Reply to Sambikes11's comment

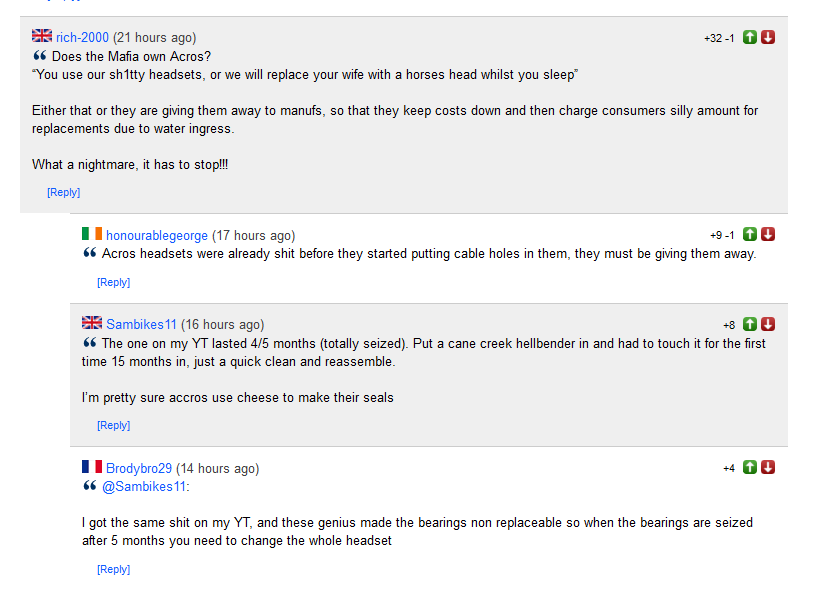pyautogui.click(x=113, y=425)
